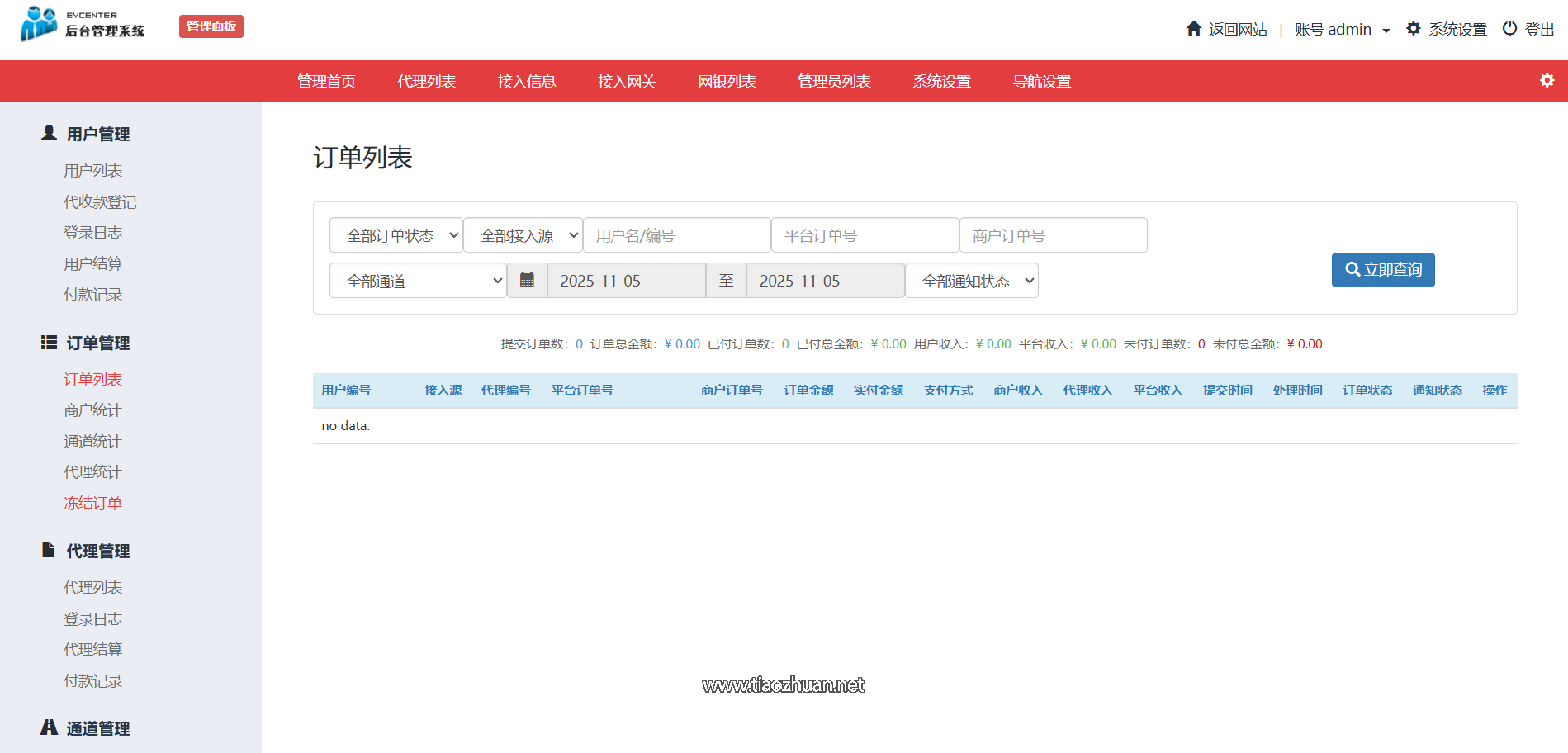The image size is (1568, 753).
Task: Open the 全部订单状态 dropdown
Action: 396,235
